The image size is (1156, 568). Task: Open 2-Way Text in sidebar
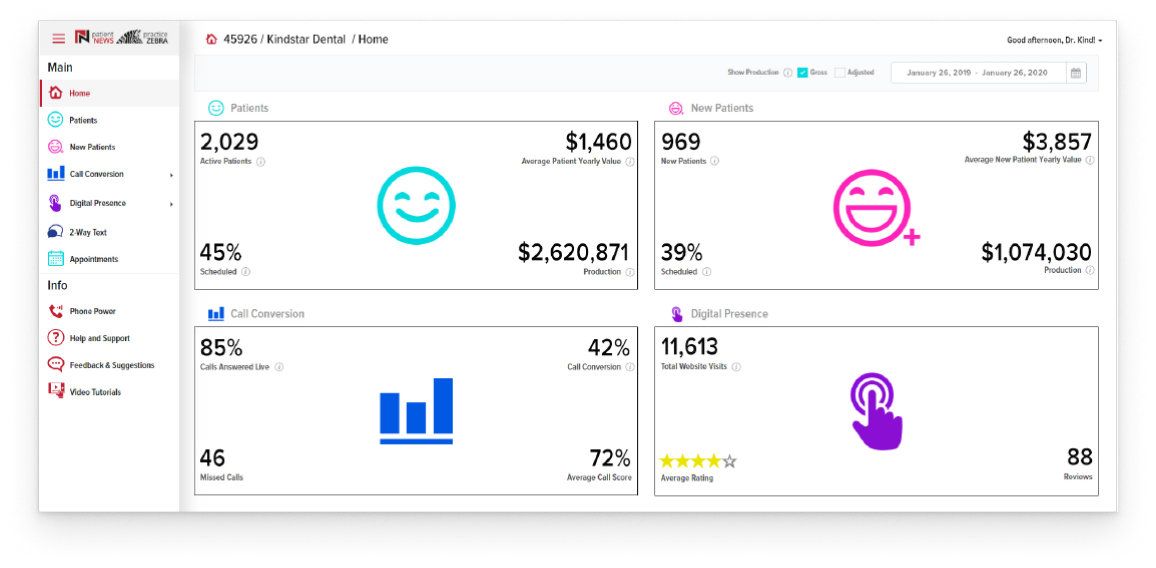click(110, 232)
